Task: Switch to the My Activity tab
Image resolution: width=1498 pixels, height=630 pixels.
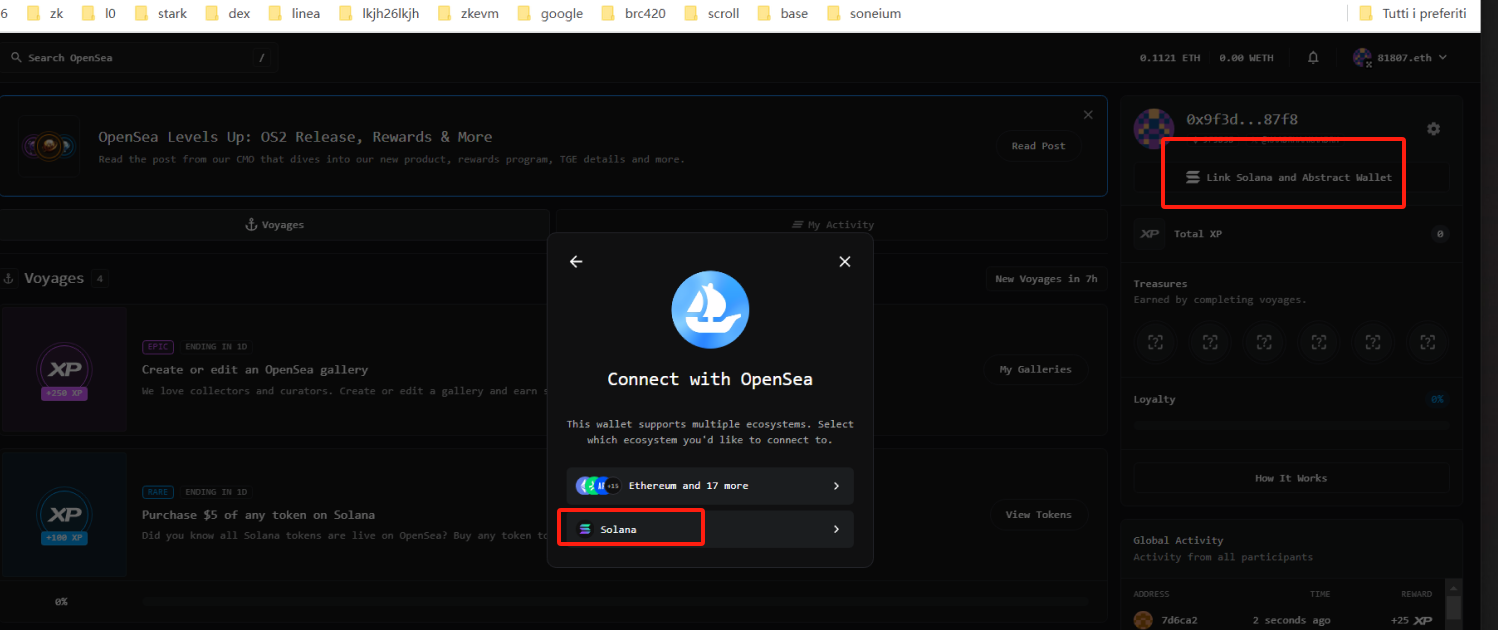Action: 833,225
